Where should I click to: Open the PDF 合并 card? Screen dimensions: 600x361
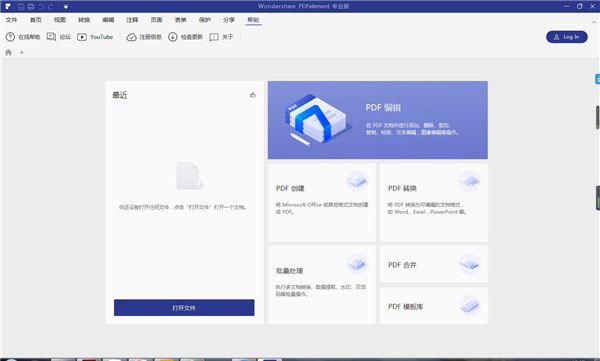point(434,264)
